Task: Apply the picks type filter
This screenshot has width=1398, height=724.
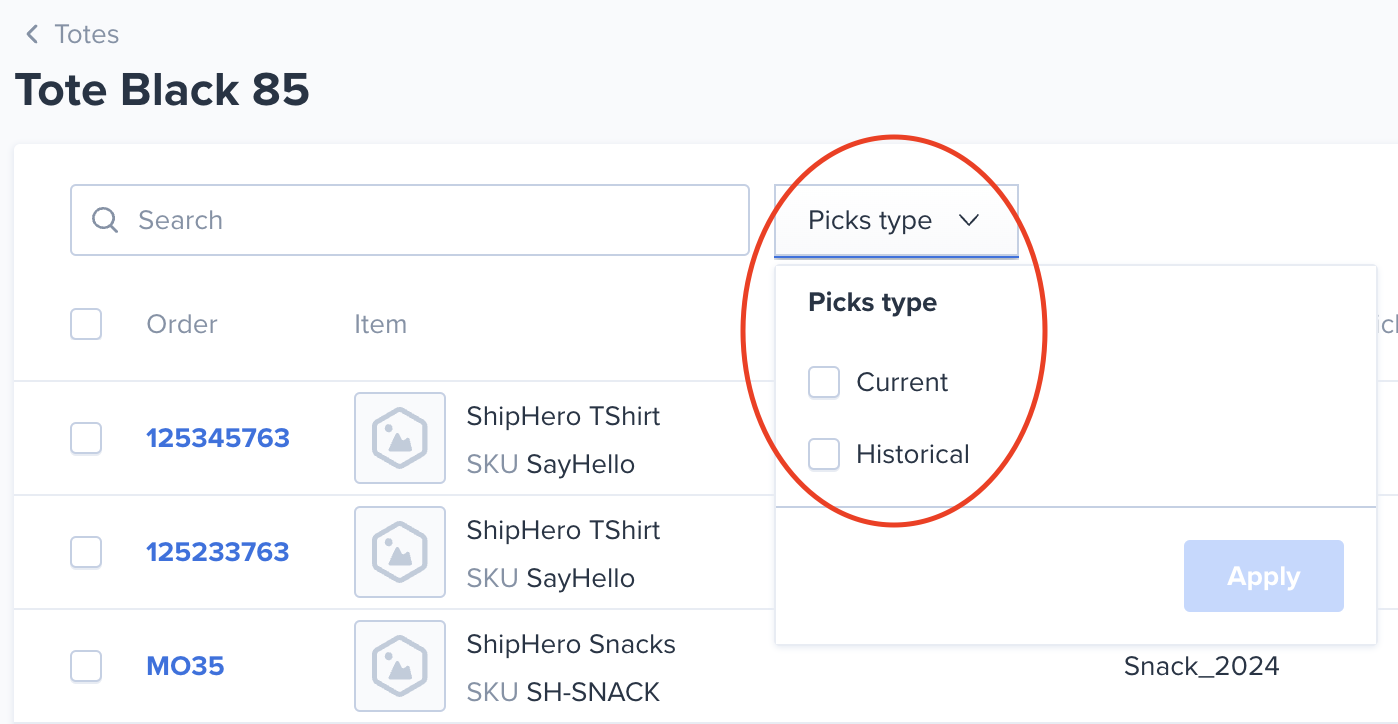Action: pyautogui.click(x=1264, y=576)
